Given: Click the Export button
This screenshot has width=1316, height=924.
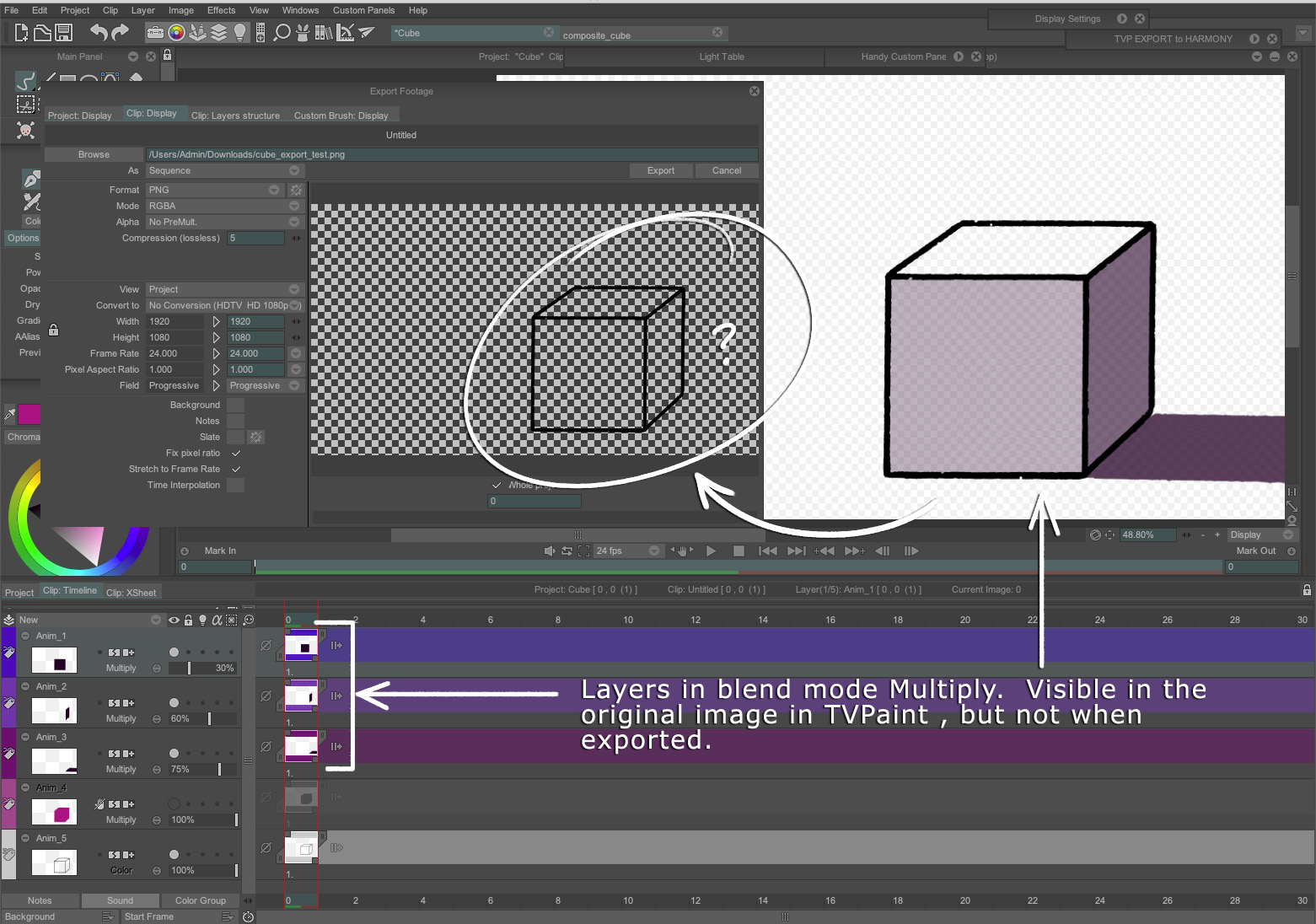Looking at the screenshot, I should pyautogui.click(x=661, y=171).
